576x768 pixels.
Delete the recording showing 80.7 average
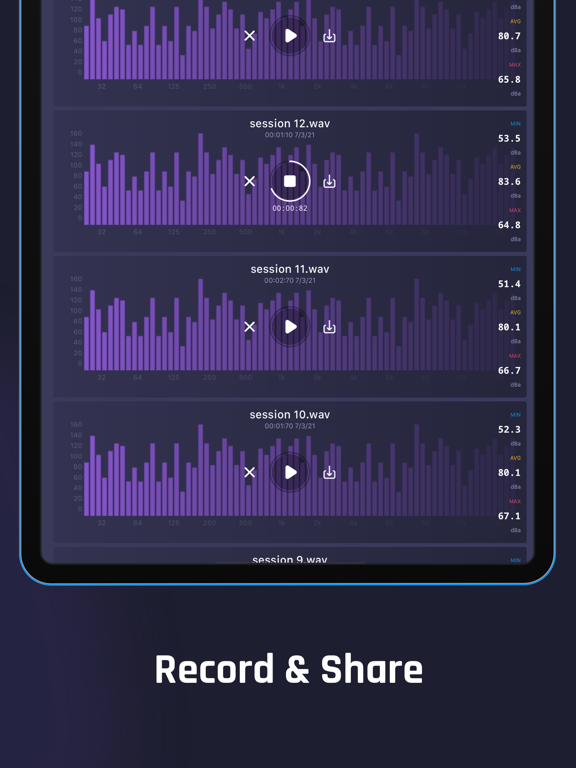click(250, 36)
